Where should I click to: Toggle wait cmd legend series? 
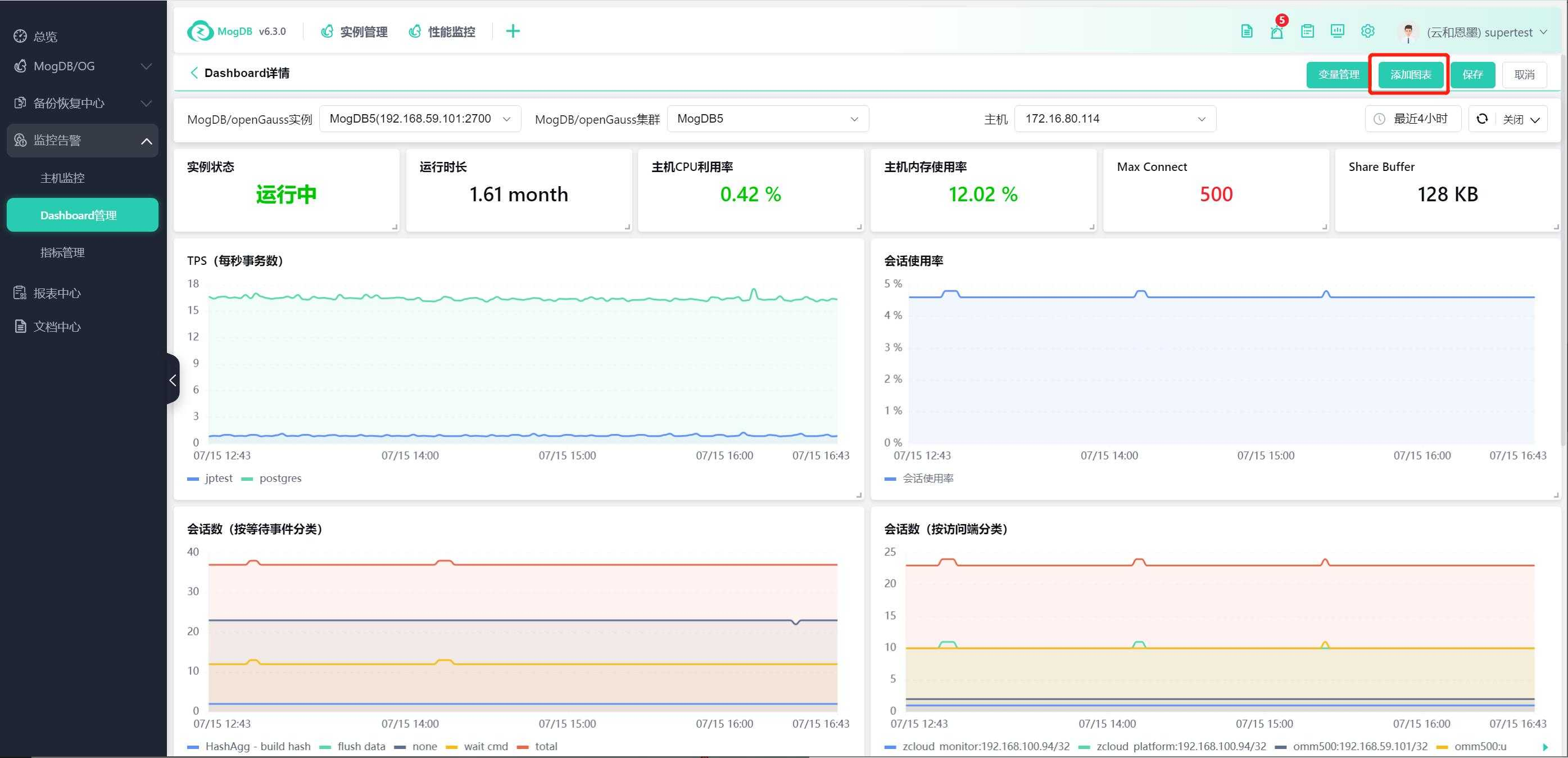tap(477, 746)
